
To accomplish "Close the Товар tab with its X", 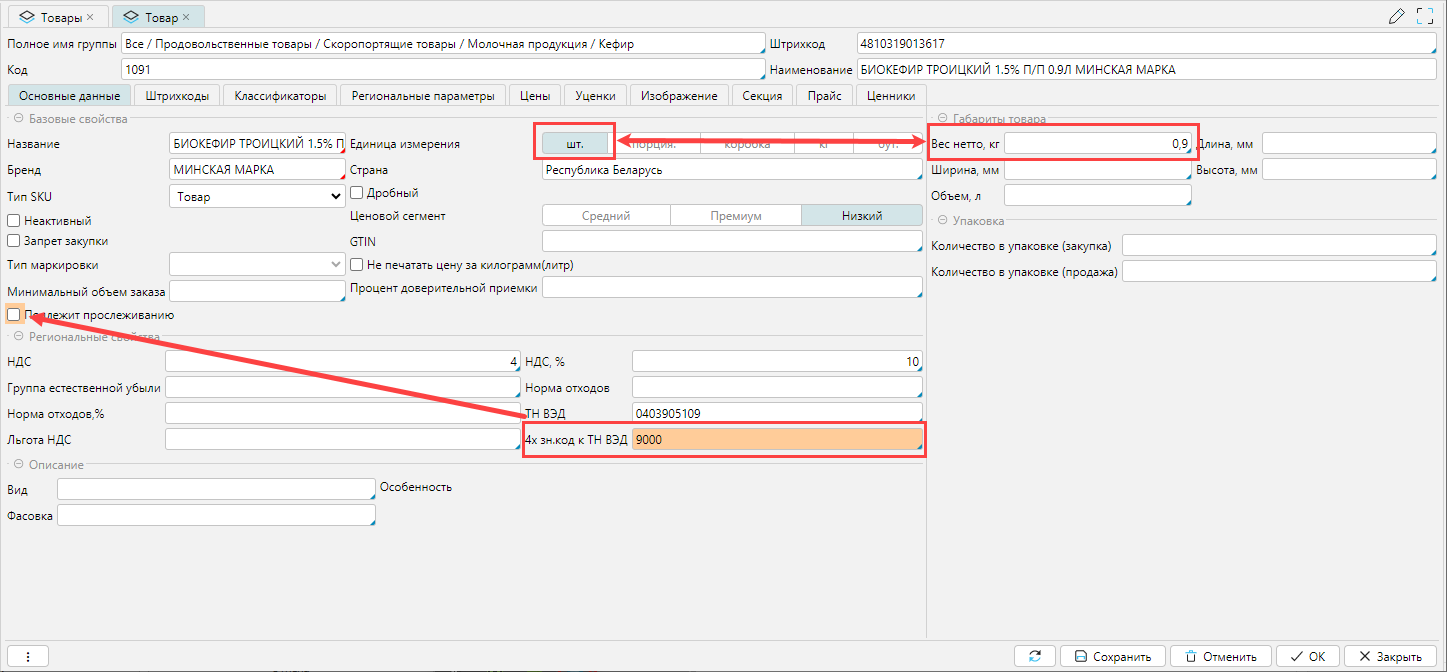I will [x=186, y=17].
